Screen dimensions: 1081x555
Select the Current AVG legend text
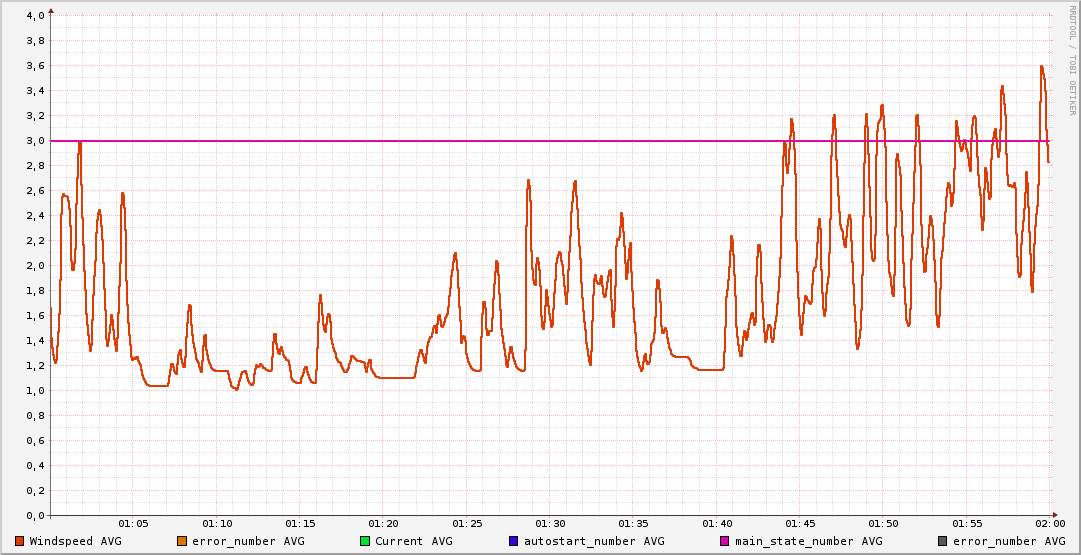click(413, 541)
